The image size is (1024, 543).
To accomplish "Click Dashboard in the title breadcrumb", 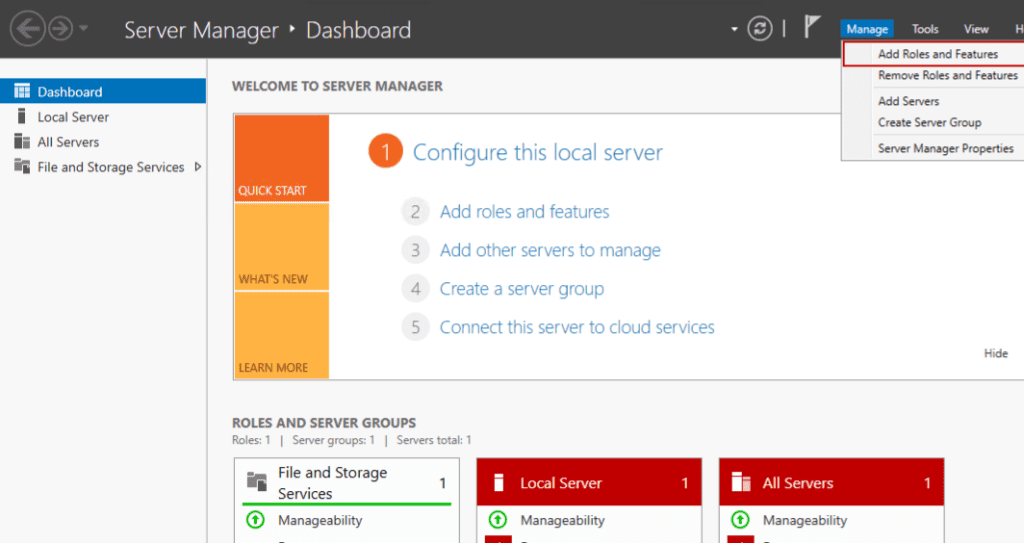I will pos(359,30).
